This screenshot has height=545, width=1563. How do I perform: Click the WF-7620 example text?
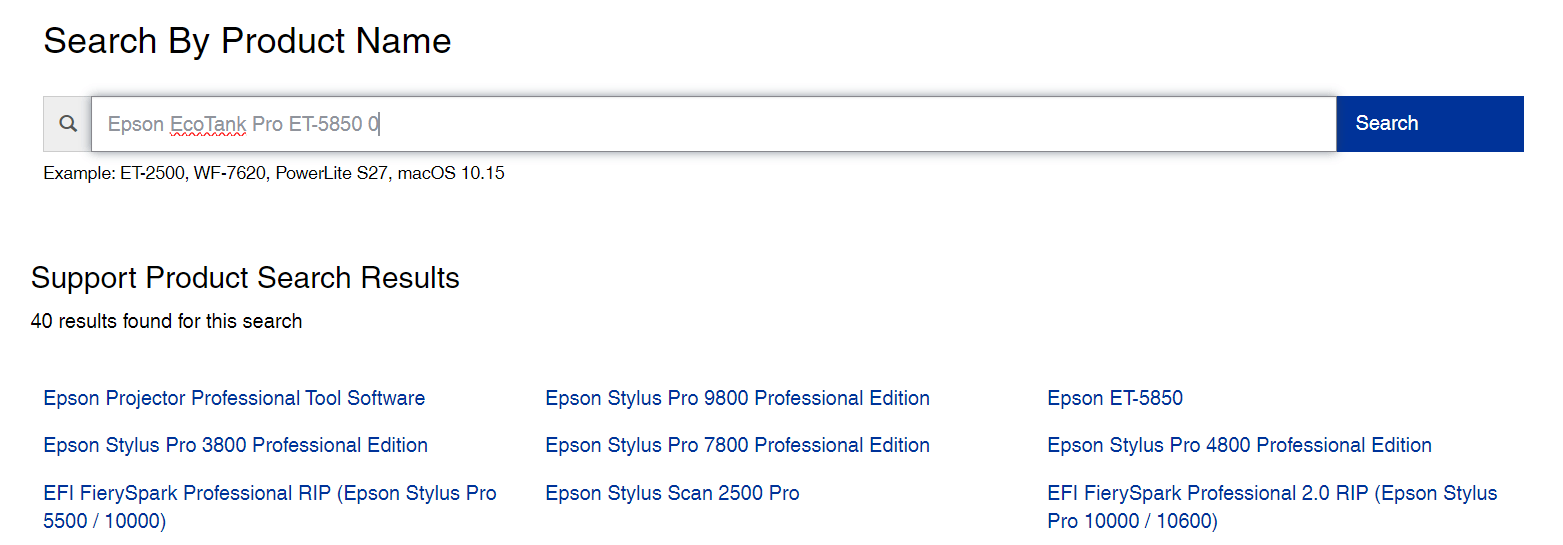coord(231,173)
